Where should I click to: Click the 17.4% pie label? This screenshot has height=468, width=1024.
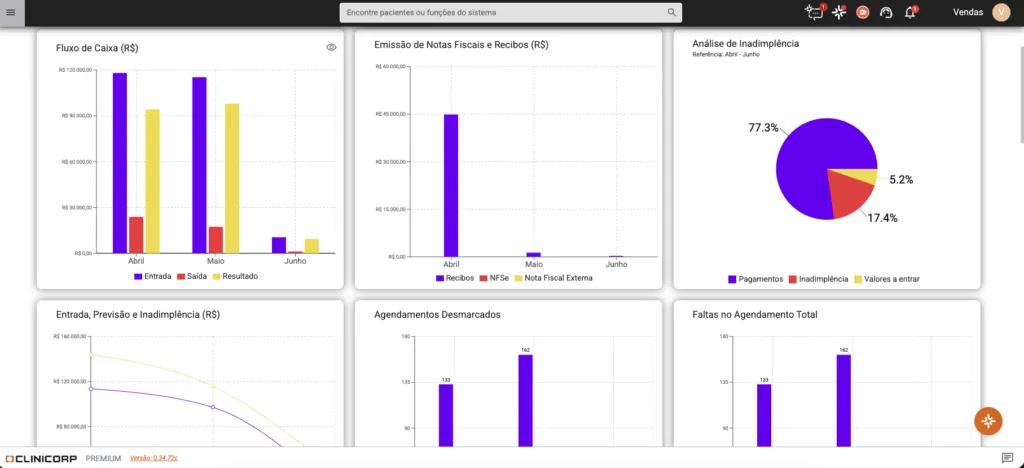tap(882, 218)
